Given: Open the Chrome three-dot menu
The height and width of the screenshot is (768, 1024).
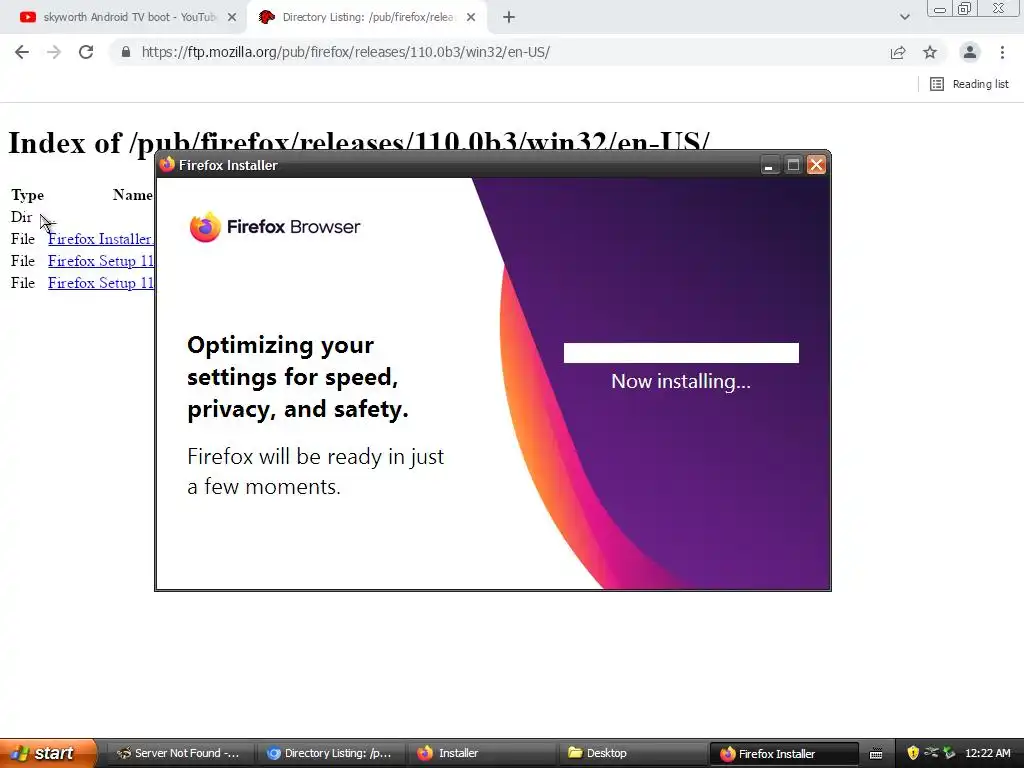Looking at the screenshot, I should coord(1002,52).
